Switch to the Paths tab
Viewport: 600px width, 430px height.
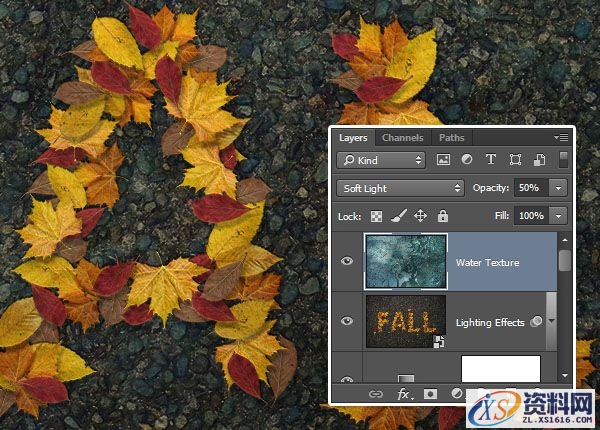(x=451, y=138)
